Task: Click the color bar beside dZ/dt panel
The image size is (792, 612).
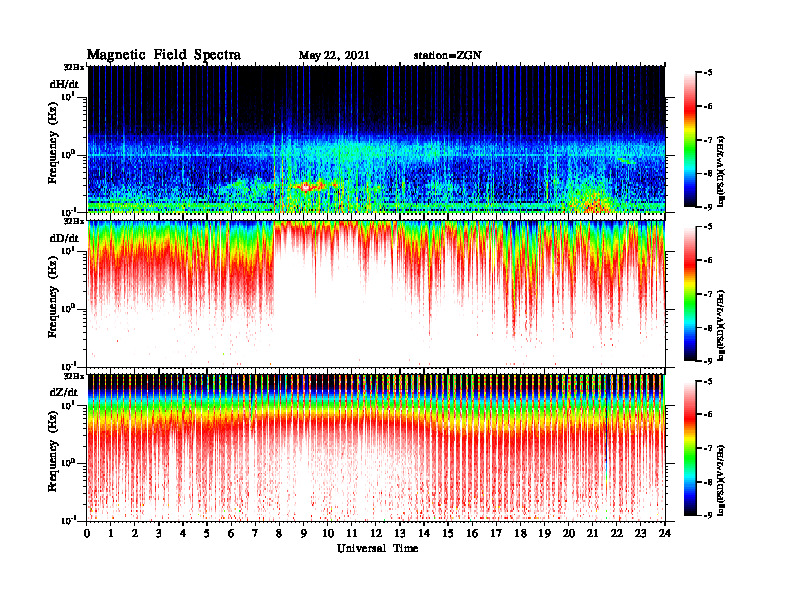Action: tap(690, 448)
